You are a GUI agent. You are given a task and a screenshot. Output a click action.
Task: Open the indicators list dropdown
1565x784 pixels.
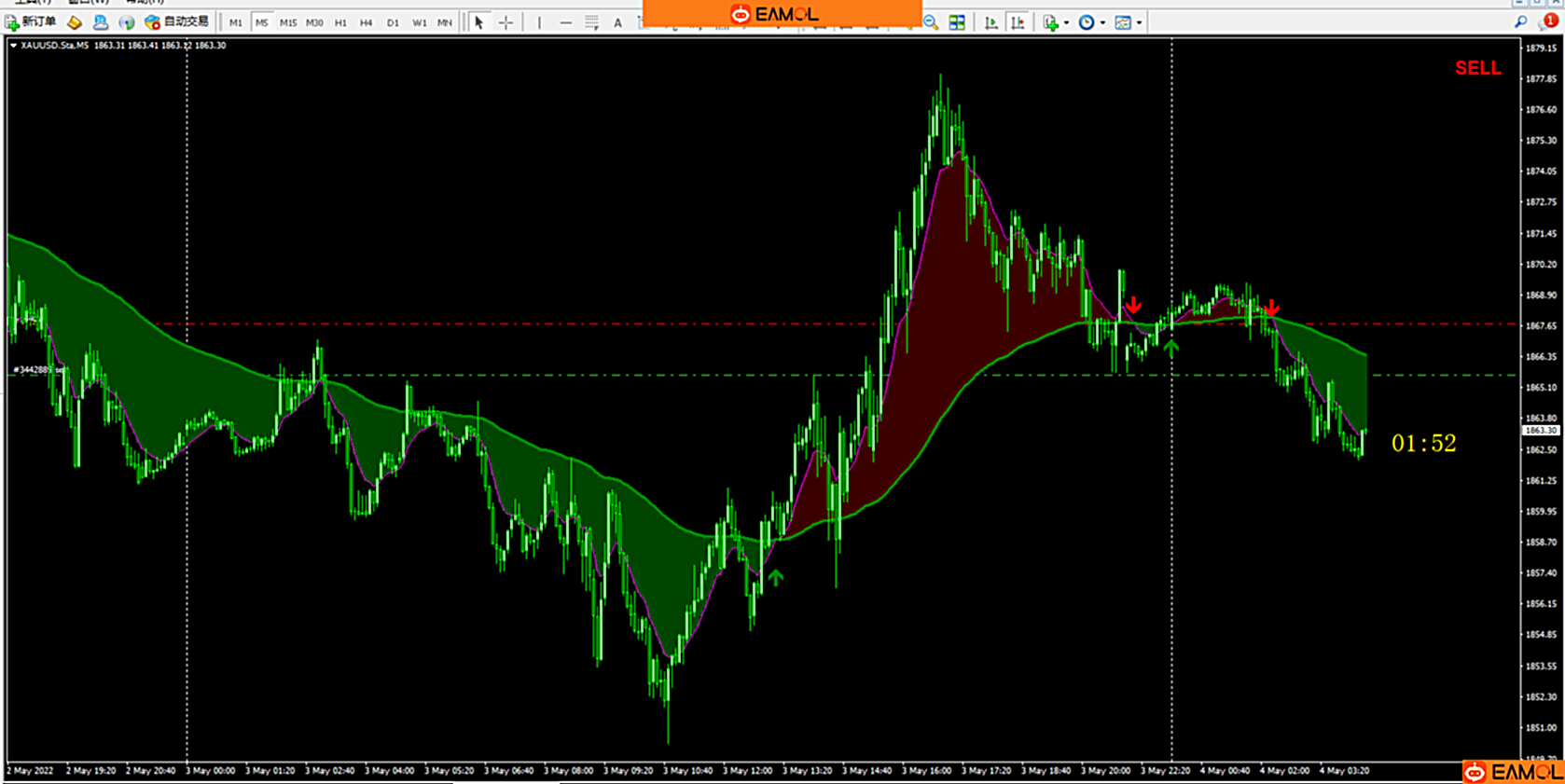[x=1056, y=22]
